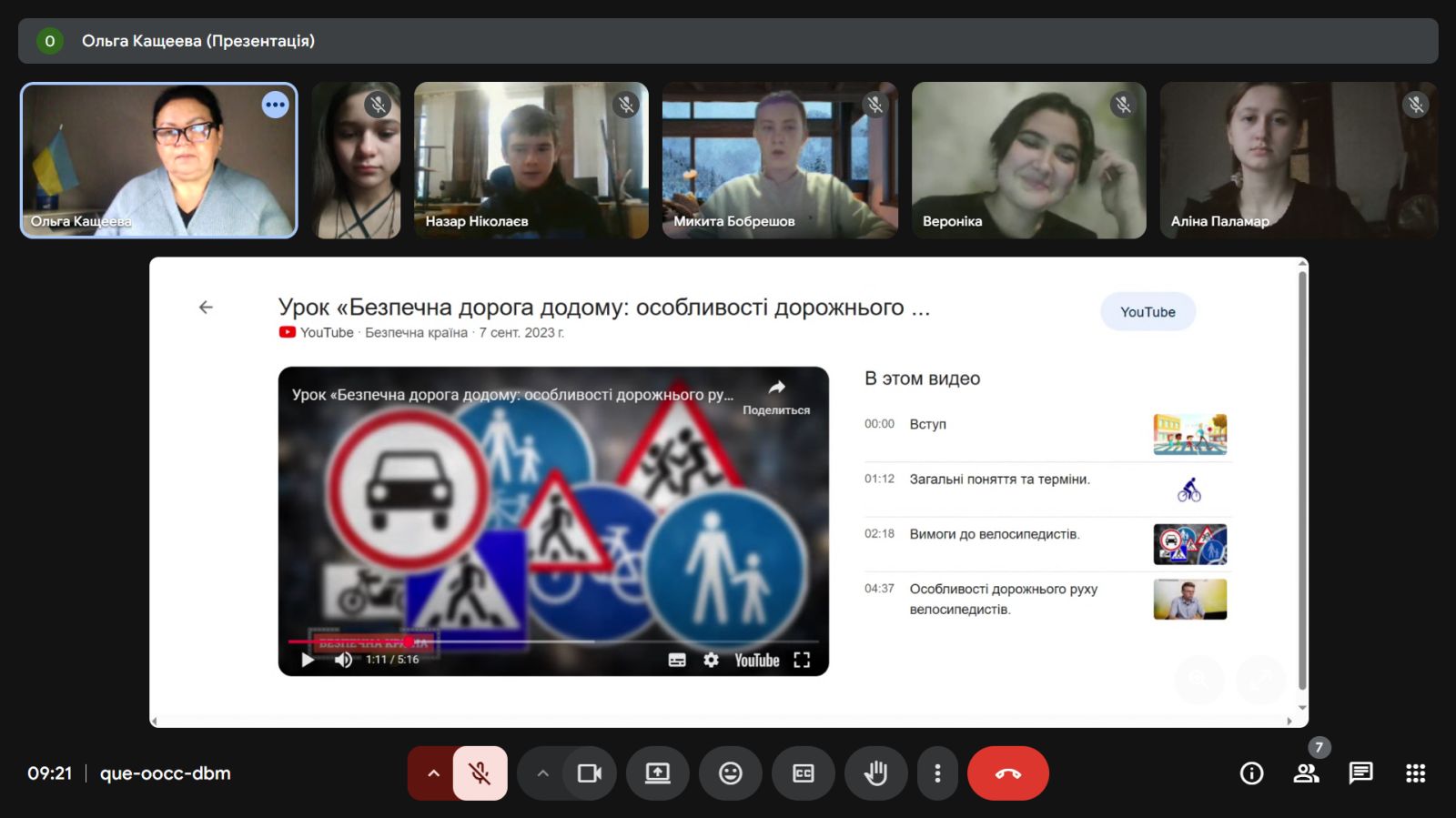The image size is (1456, 818).
Task: Select the 'Вступ' chapter at 00:00
Action: click(x=927, y=424)
